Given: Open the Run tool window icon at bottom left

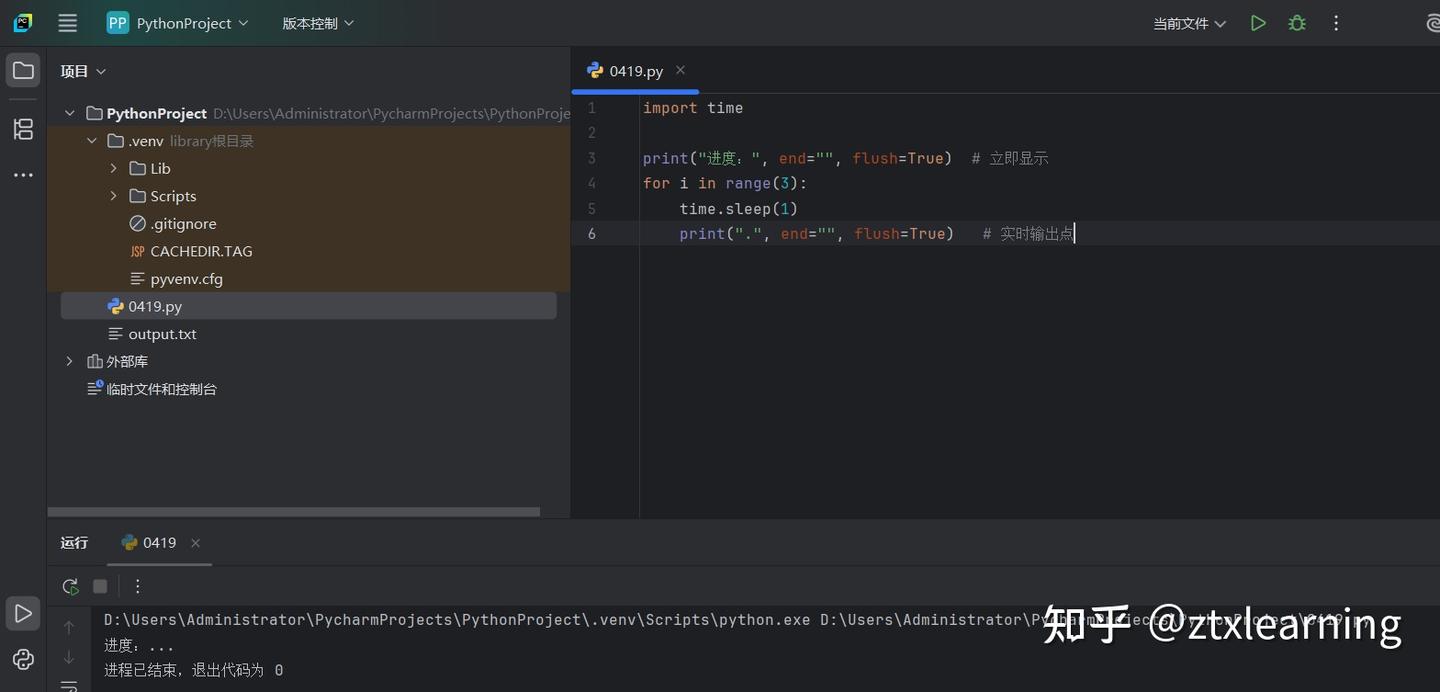Looking at the screenshot, I should coord(22,613).
